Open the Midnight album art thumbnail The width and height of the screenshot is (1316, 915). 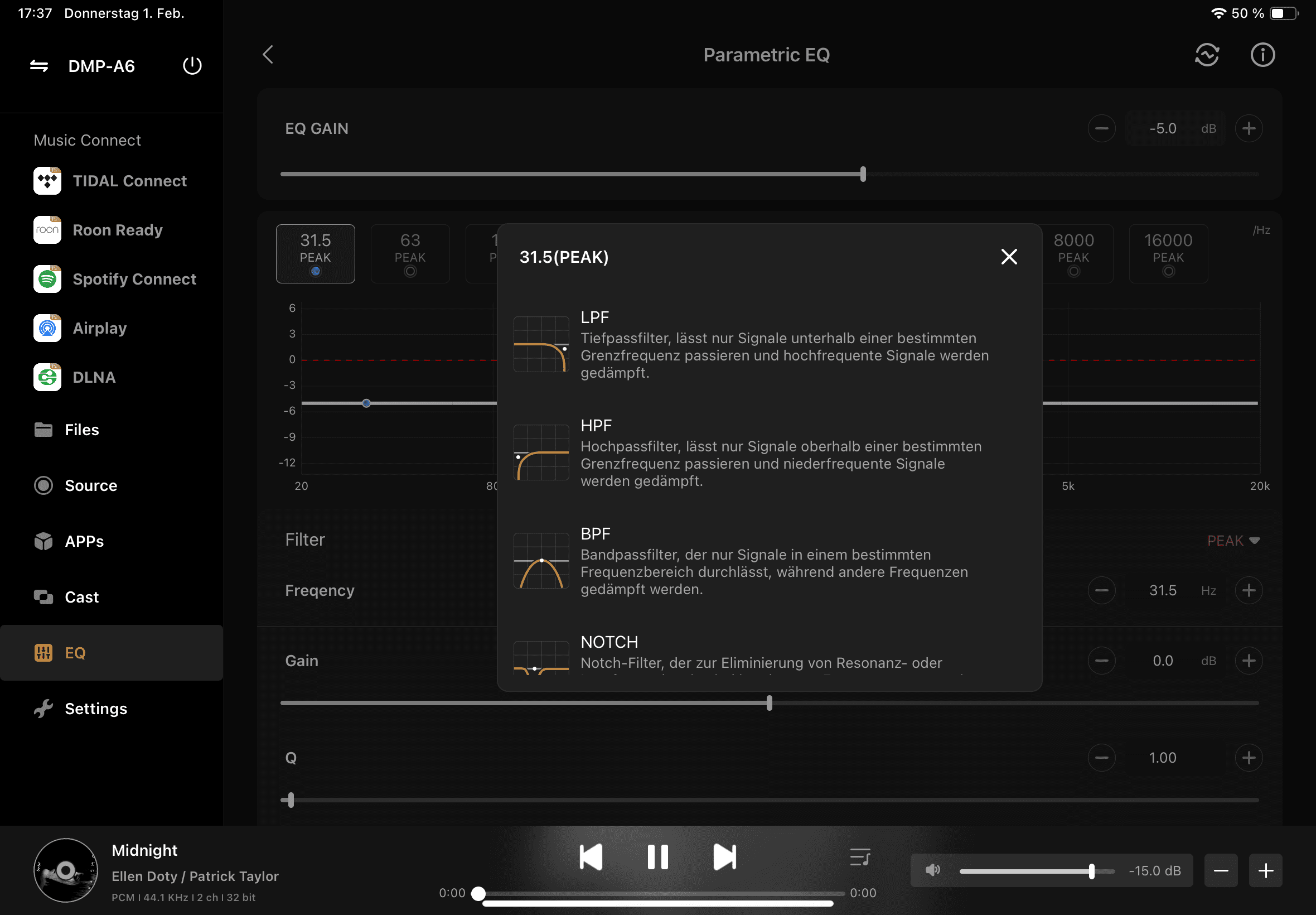(66, 870)
